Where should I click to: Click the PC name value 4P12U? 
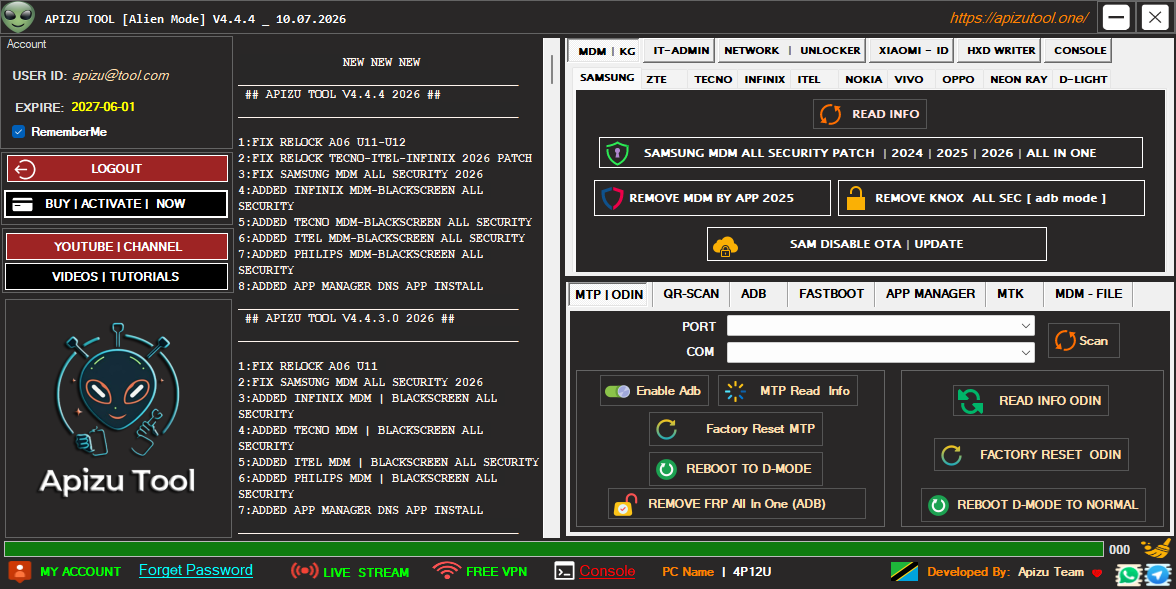coord(752,572)
